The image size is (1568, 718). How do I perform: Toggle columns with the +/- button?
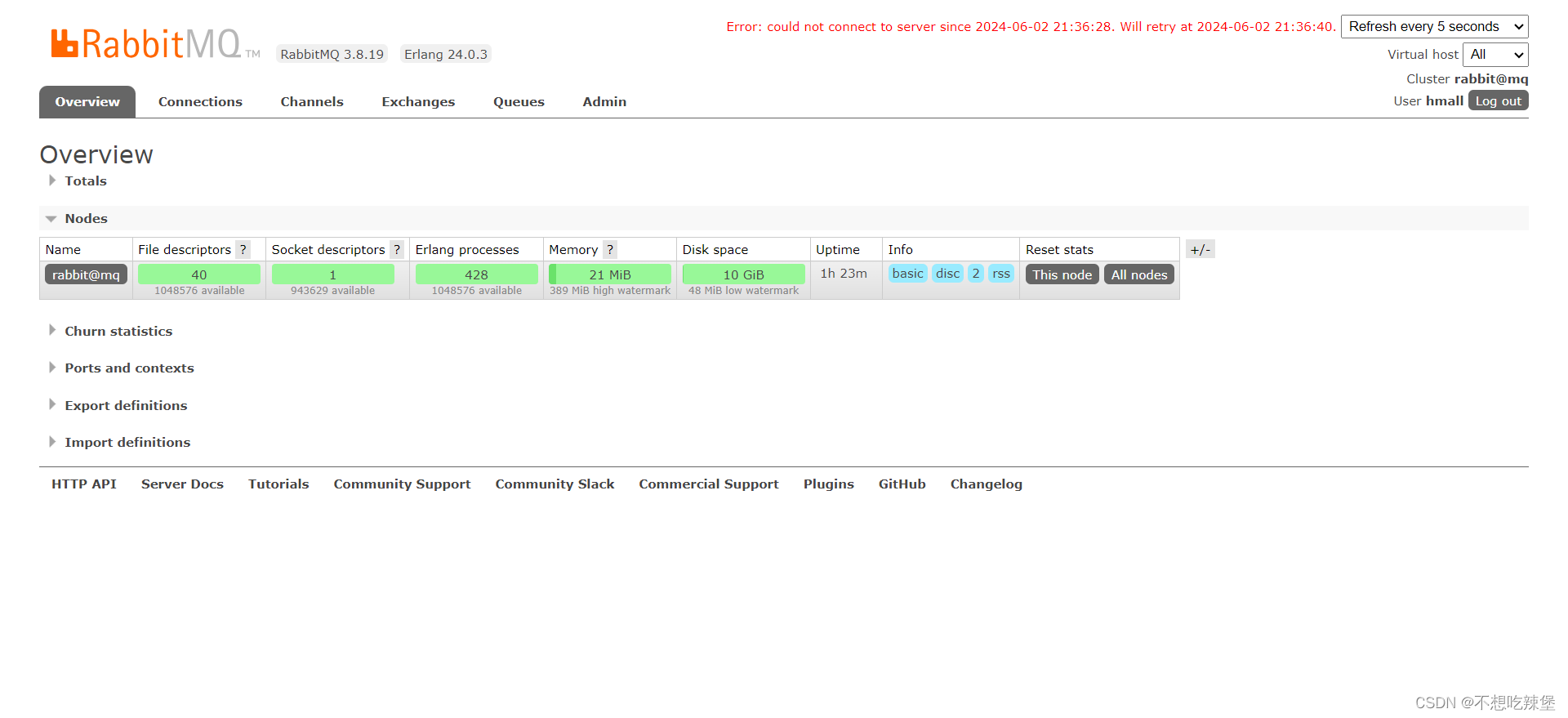coord(1200,250)
